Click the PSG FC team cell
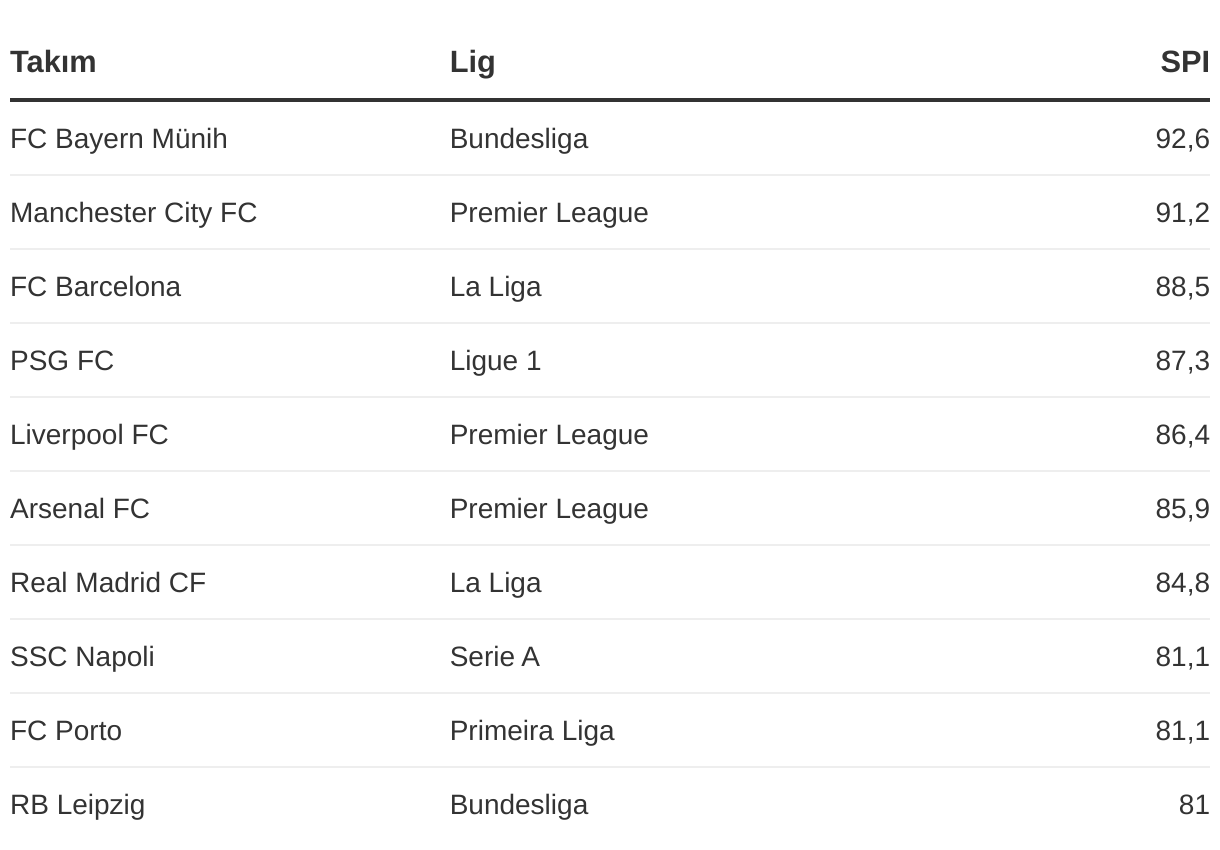This screenshot has width=1220, height=850. (62, 361)
